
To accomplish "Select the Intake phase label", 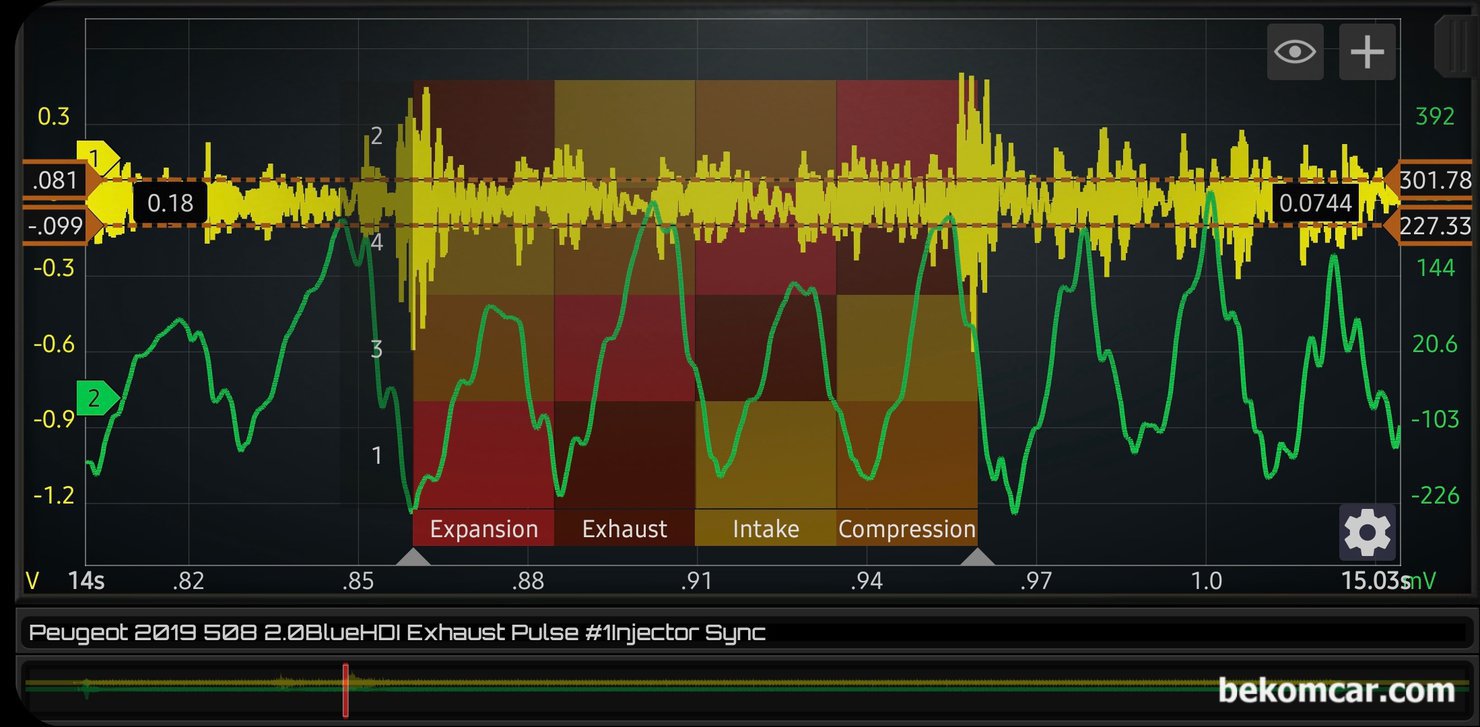I will coord(766,529).
